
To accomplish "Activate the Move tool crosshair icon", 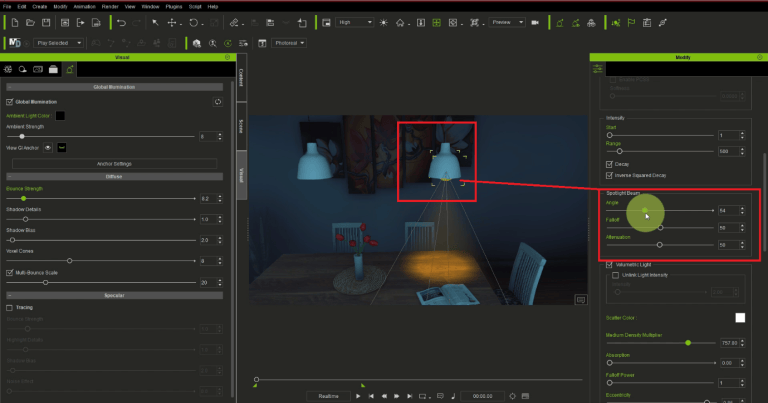I will [x=171, y=23].
